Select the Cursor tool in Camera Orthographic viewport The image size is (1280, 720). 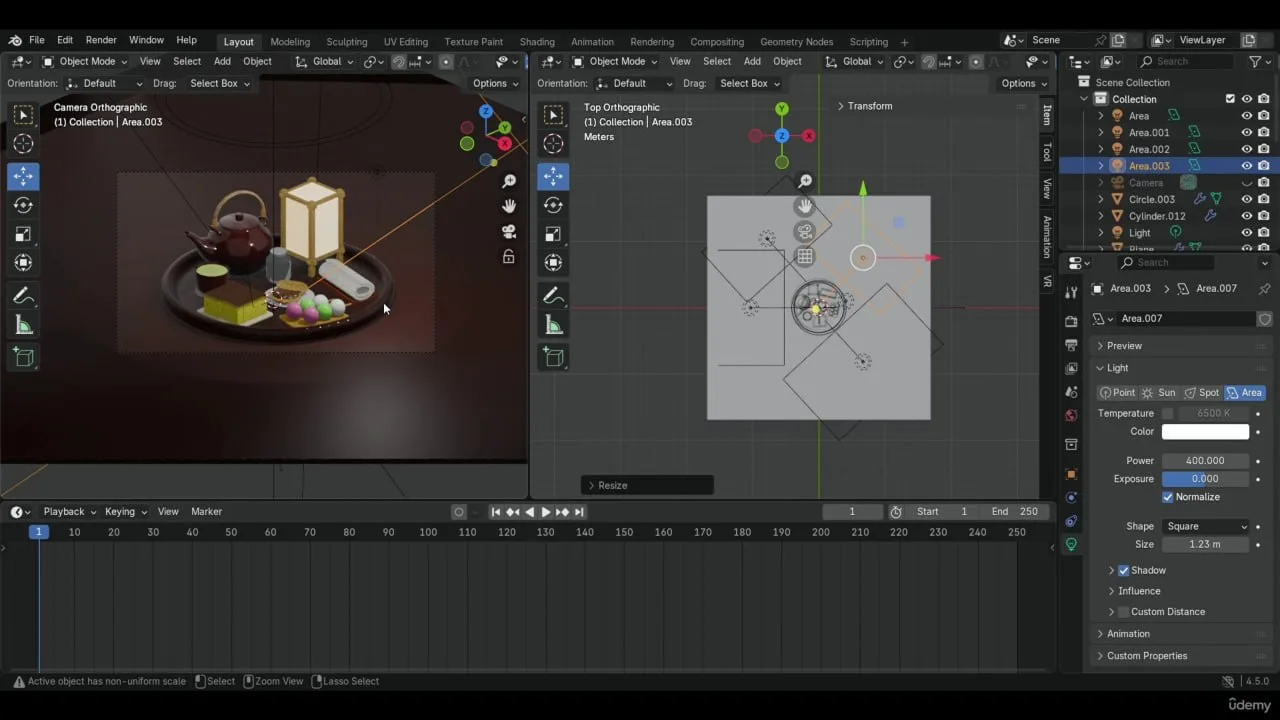point(23,144)
